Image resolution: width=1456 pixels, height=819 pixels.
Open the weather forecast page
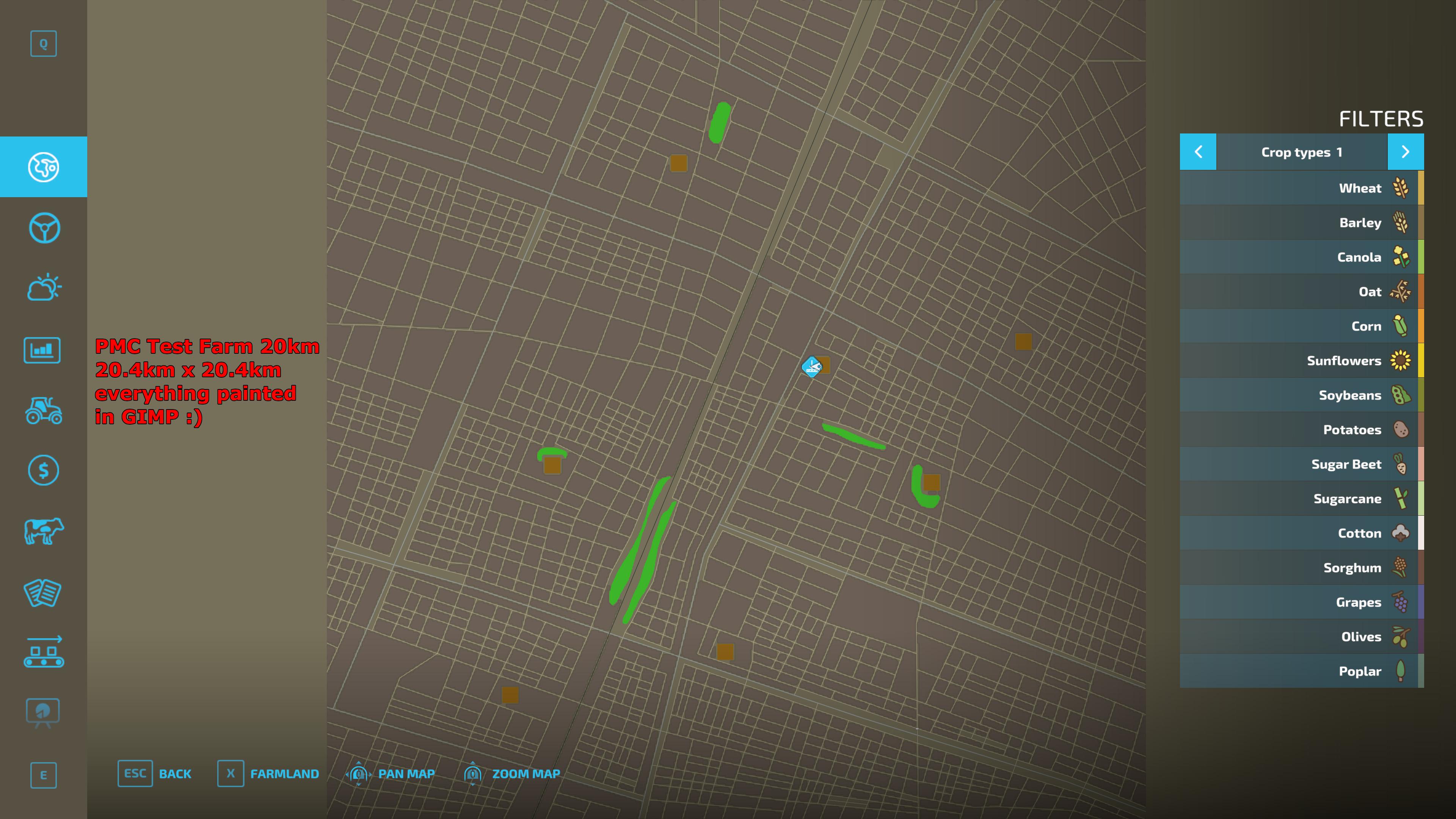click(x=44, y=288)
